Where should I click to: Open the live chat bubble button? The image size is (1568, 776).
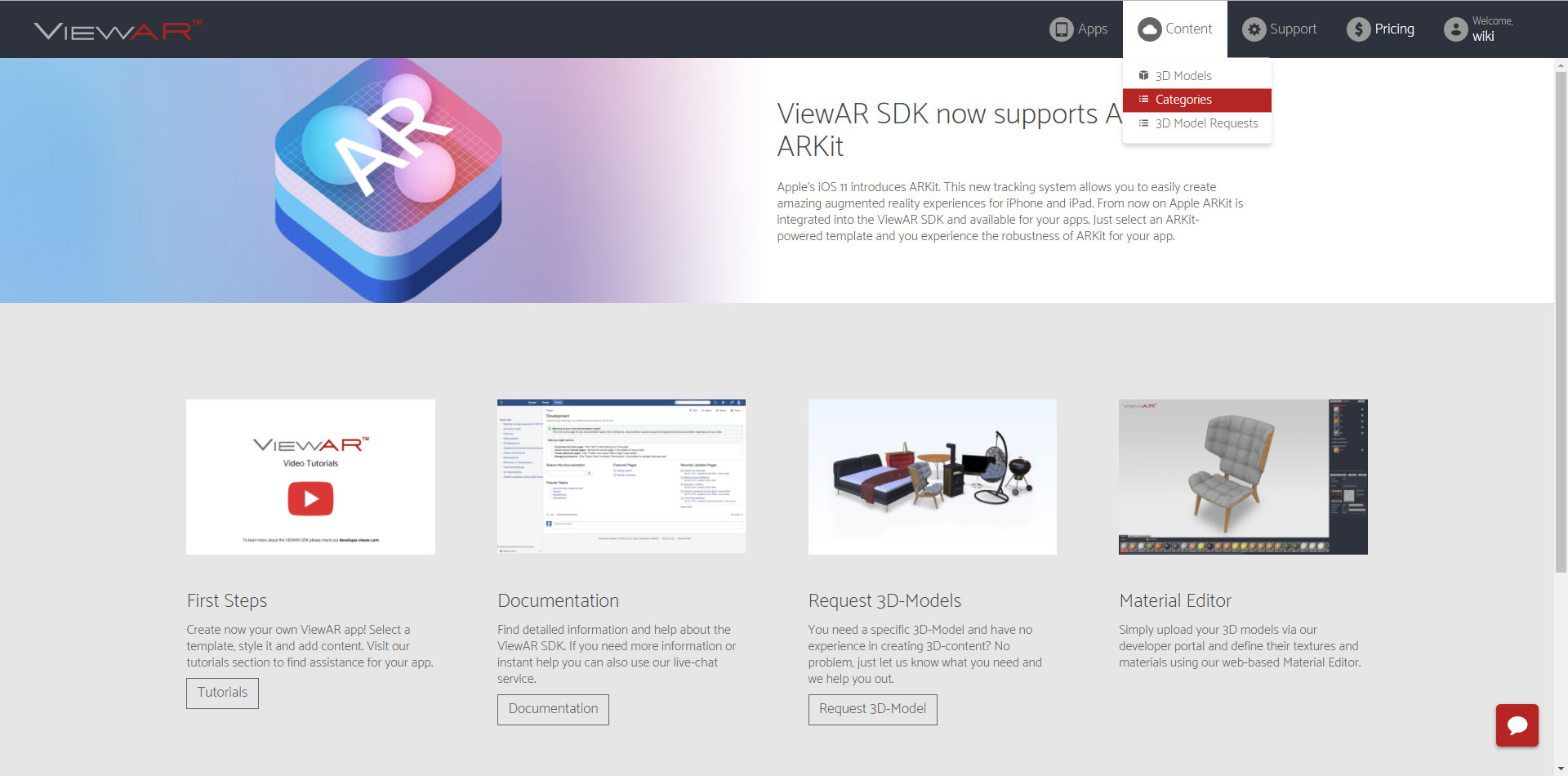1517,725
